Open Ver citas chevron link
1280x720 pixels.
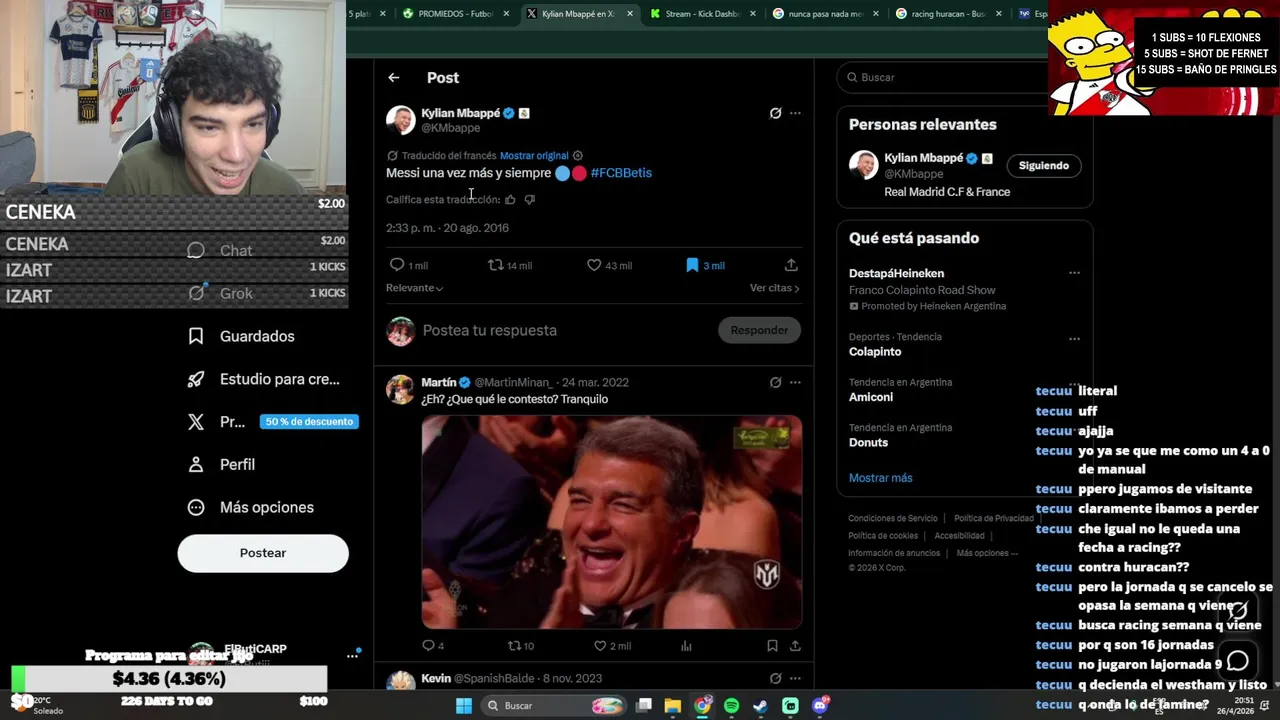tap(774, 288)
